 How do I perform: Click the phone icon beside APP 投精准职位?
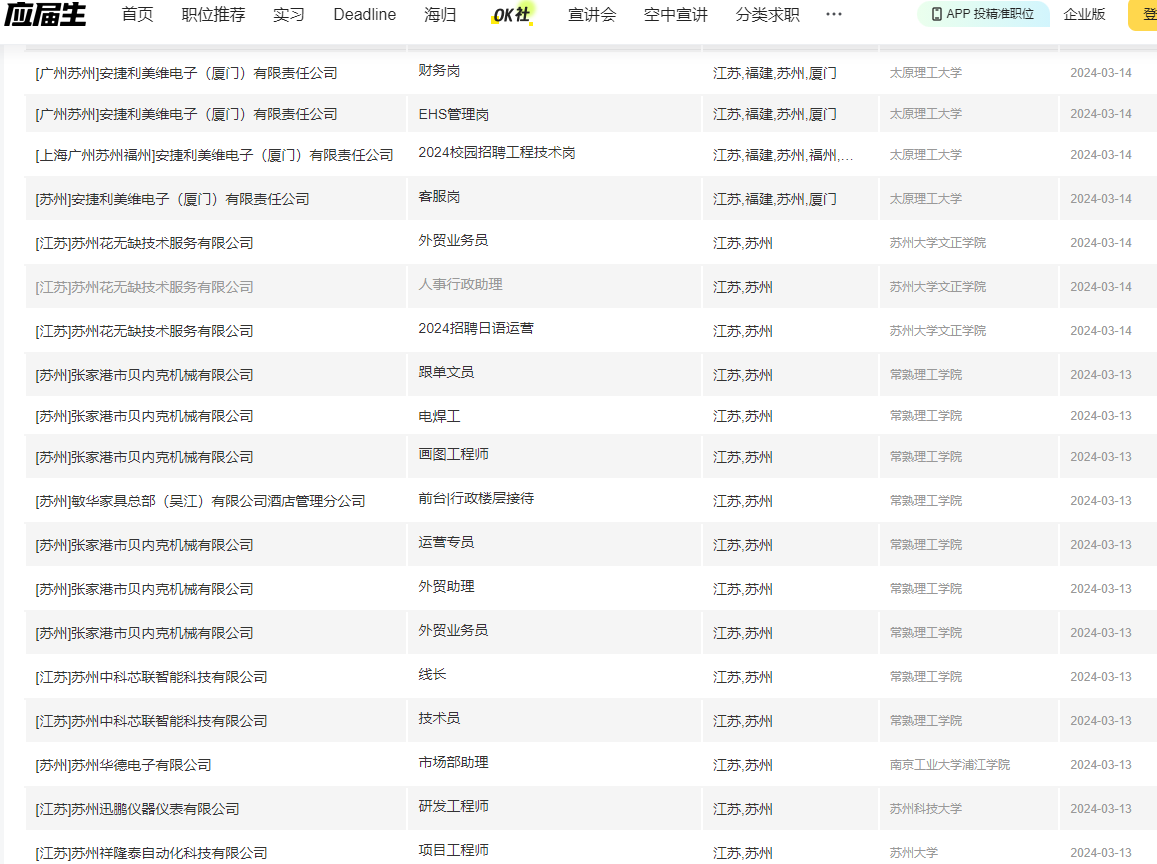click(x=936, y=14)
